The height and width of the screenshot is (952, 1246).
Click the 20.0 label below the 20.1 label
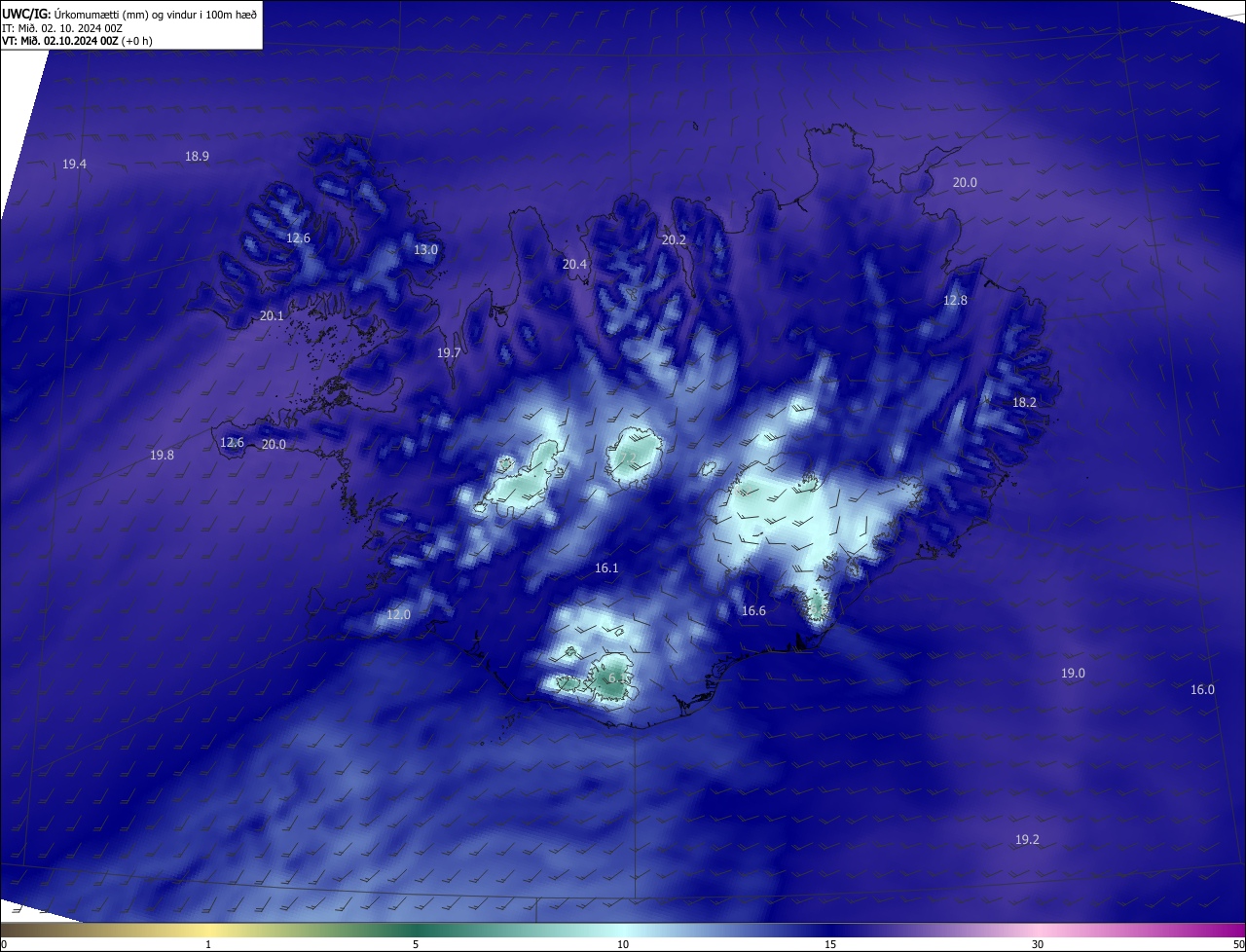coord(274,445)
